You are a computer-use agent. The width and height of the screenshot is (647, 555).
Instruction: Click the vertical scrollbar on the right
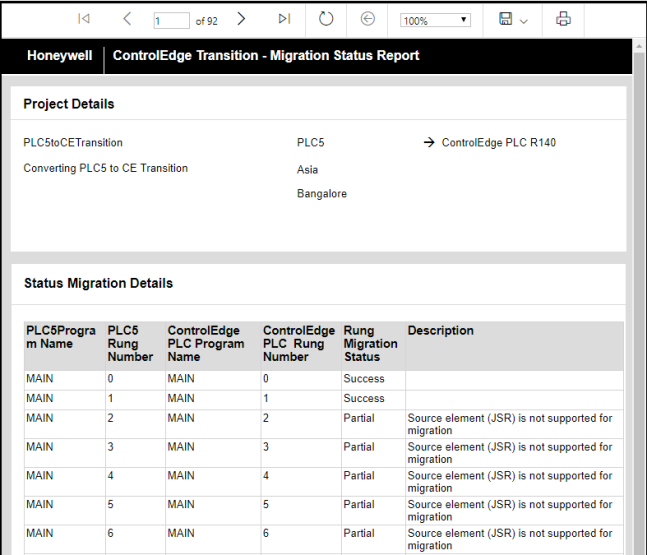pyautogui.click(x=640, y=300)
